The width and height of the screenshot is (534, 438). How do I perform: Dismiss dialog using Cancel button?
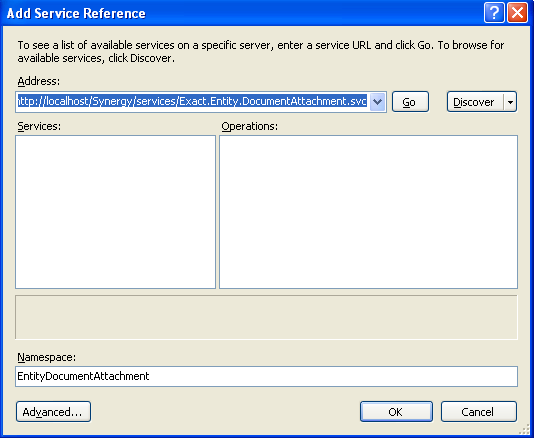478,411
